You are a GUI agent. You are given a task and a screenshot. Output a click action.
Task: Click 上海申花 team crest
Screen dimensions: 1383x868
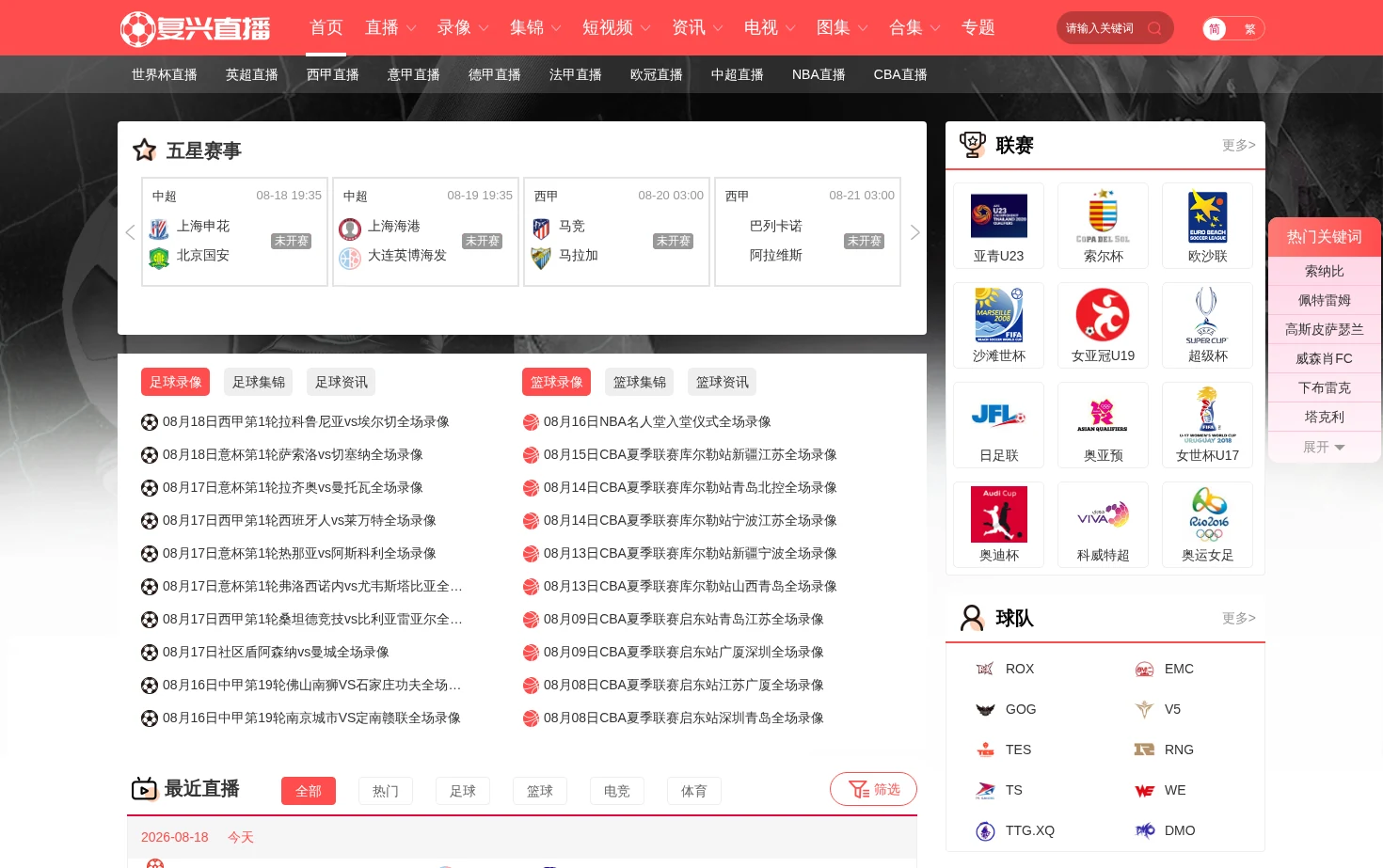159,229
